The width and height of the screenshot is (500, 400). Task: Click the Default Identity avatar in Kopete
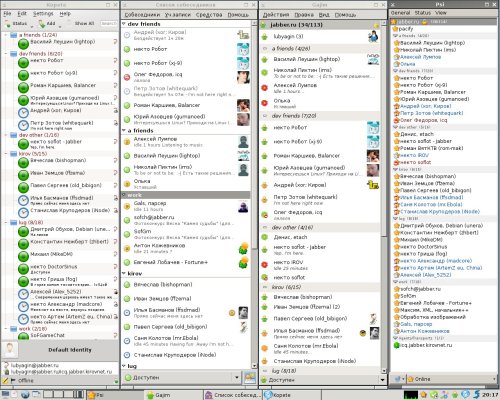tap(10, 349)
